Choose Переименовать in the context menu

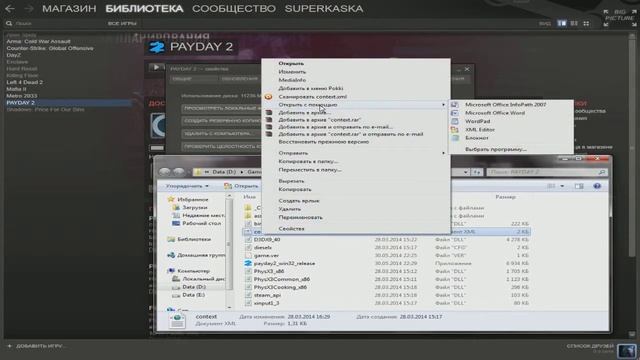[300, 218]
